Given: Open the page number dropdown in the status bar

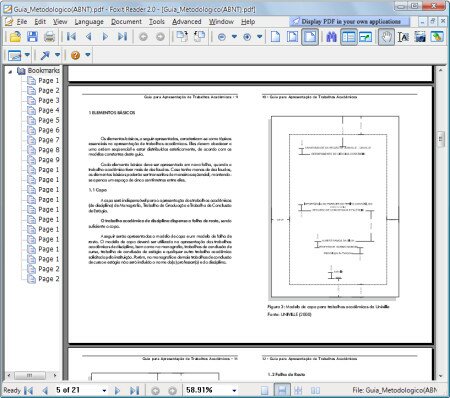Looking at the screenshot, I should point(104,390).
